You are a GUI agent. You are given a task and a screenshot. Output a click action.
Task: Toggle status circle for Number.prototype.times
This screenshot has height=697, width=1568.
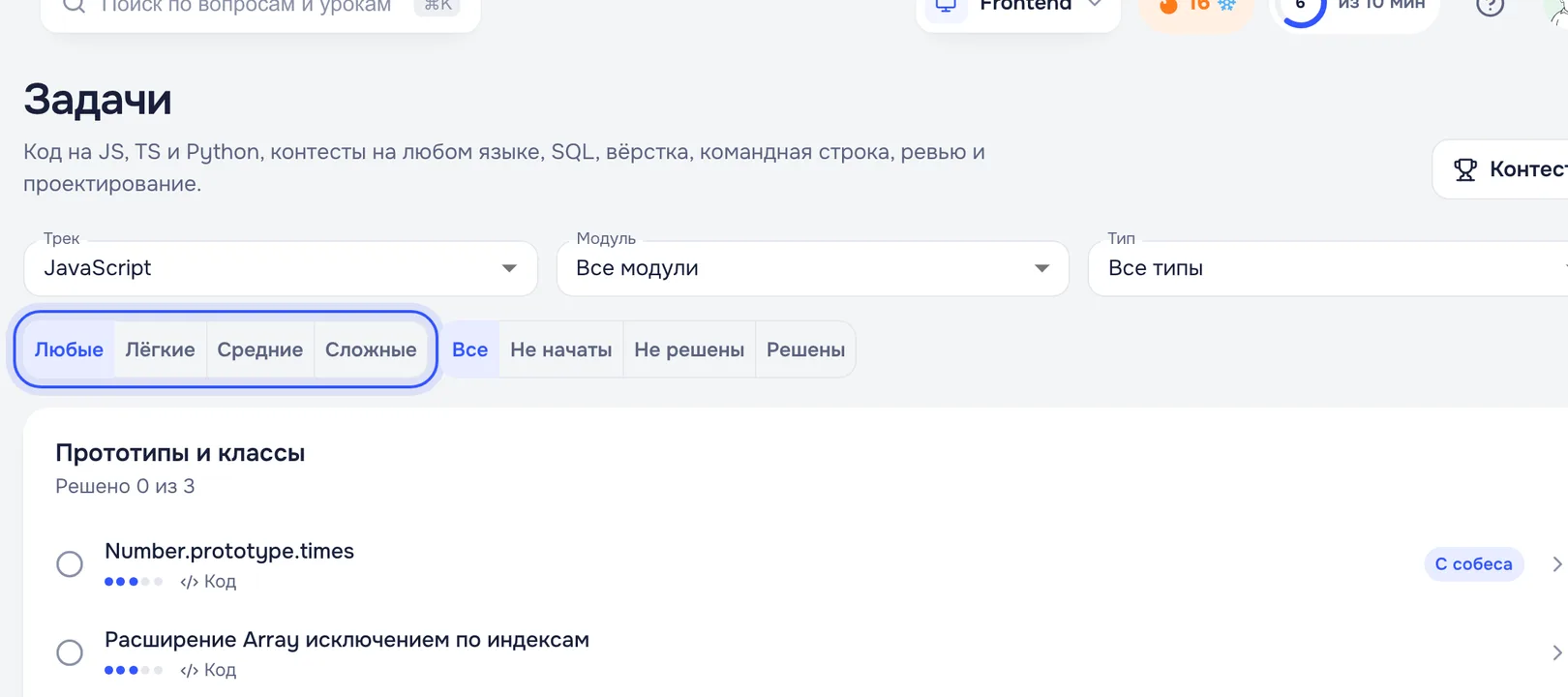click(70, 564)
